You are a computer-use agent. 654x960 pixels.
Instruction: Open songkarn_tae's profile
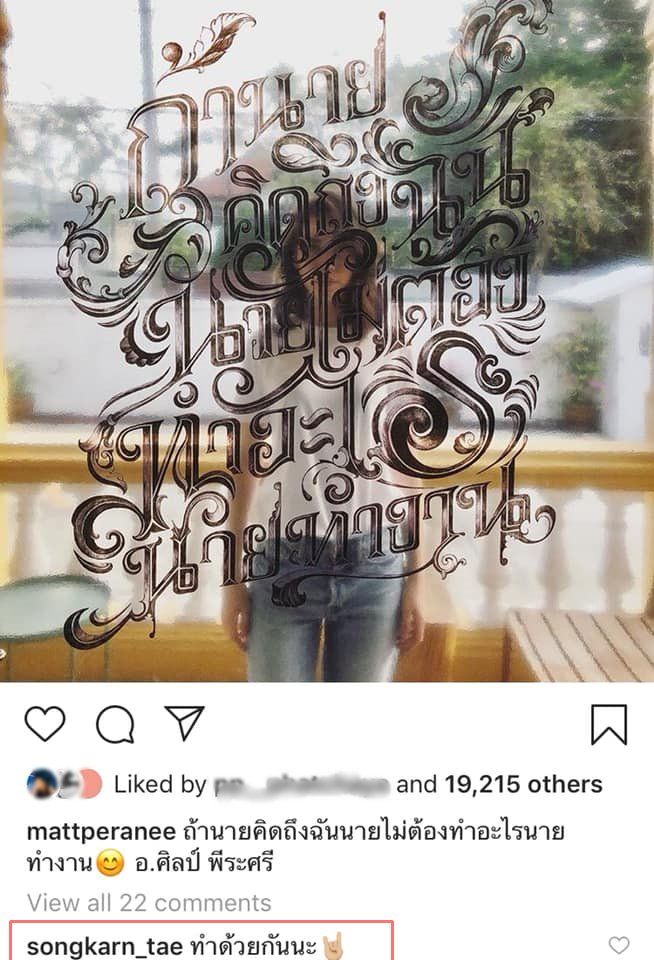(105, 946)
